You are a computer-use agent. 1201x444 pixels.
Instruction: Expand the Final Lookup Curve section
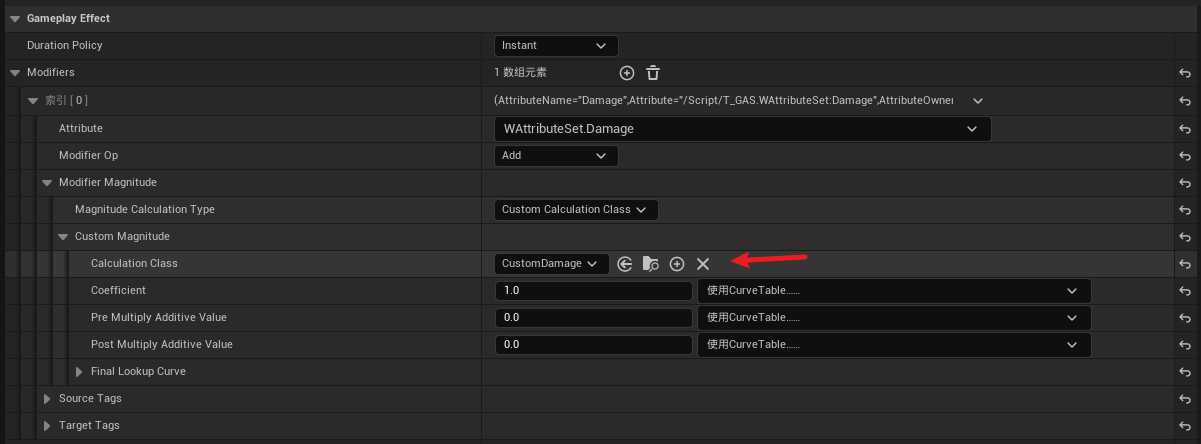tap(80, 372)
